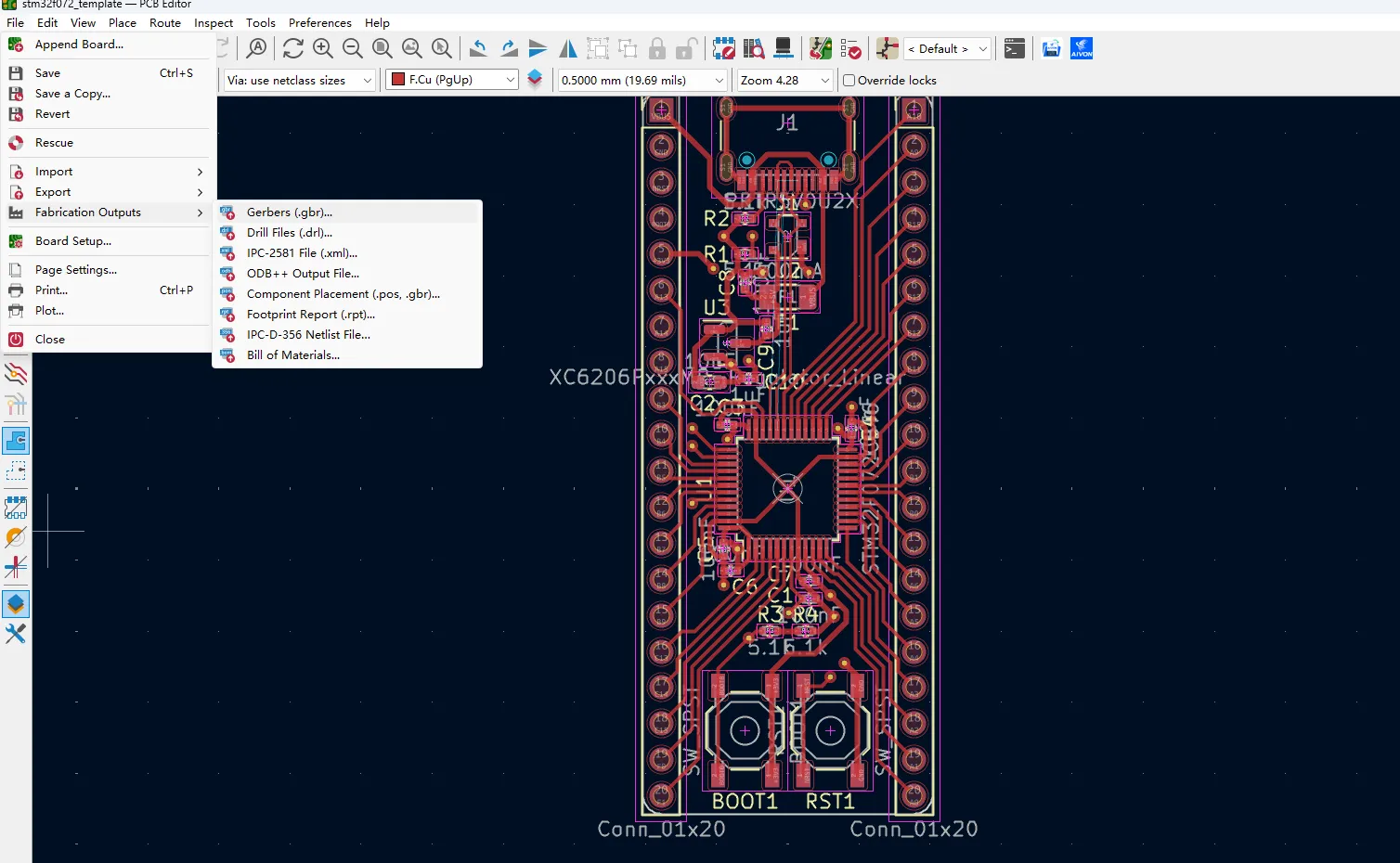
Task: Enable the Override locks checkbox
Action: [x=849, y=81]
